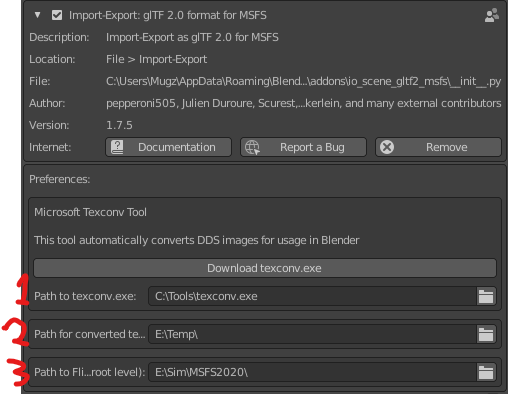Viewport: 508px width, 394px height.
Task: Click the 'Preferences:' label
Action: coord(60,179)
